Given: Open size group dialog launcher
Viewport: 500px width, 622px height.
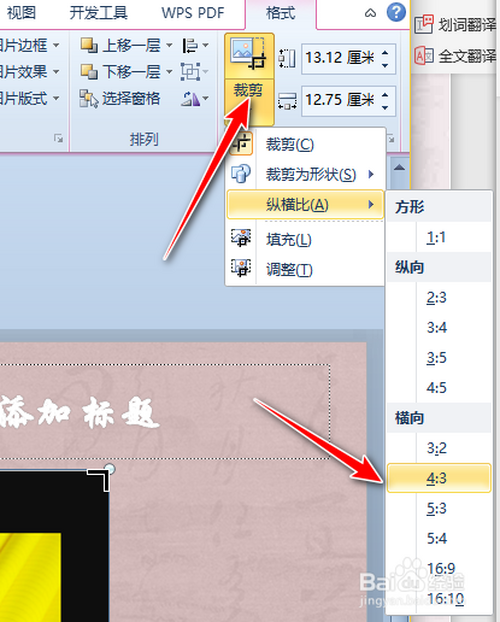Looking at the screenshot, I should tap(391, 138).
